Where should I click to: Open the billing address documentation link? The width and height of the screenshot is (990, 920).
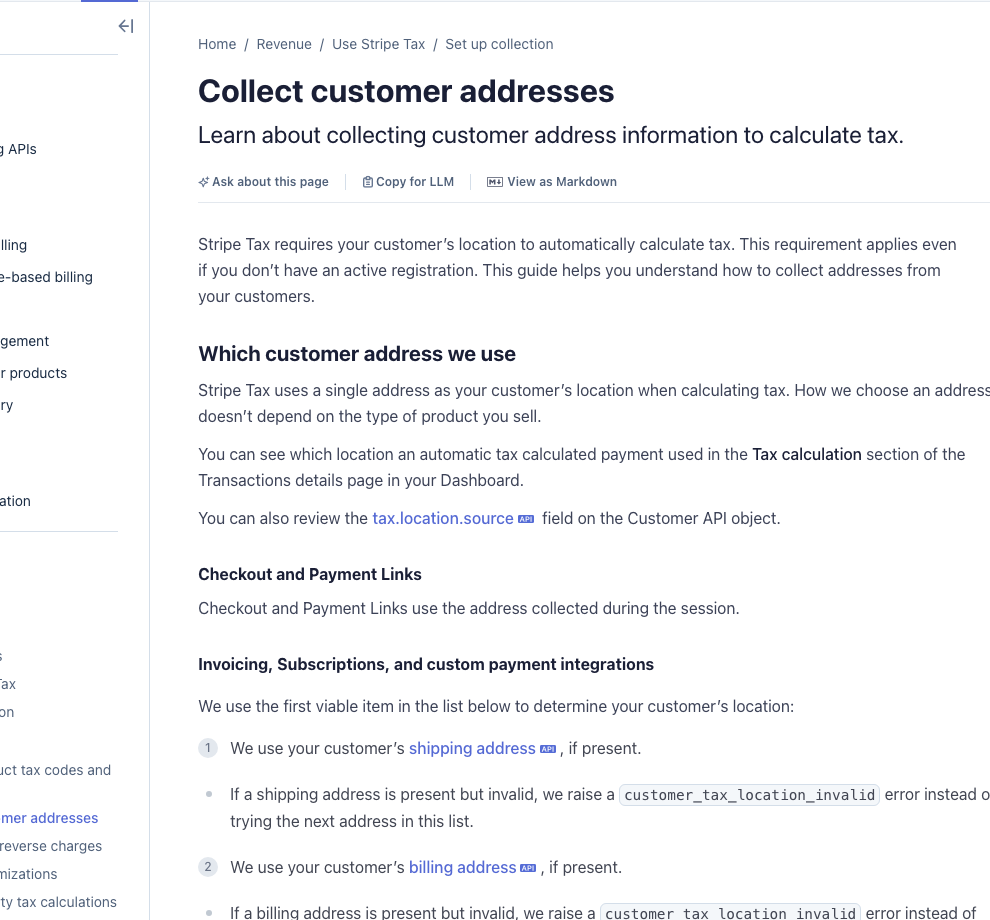click(x=461, y=867)
